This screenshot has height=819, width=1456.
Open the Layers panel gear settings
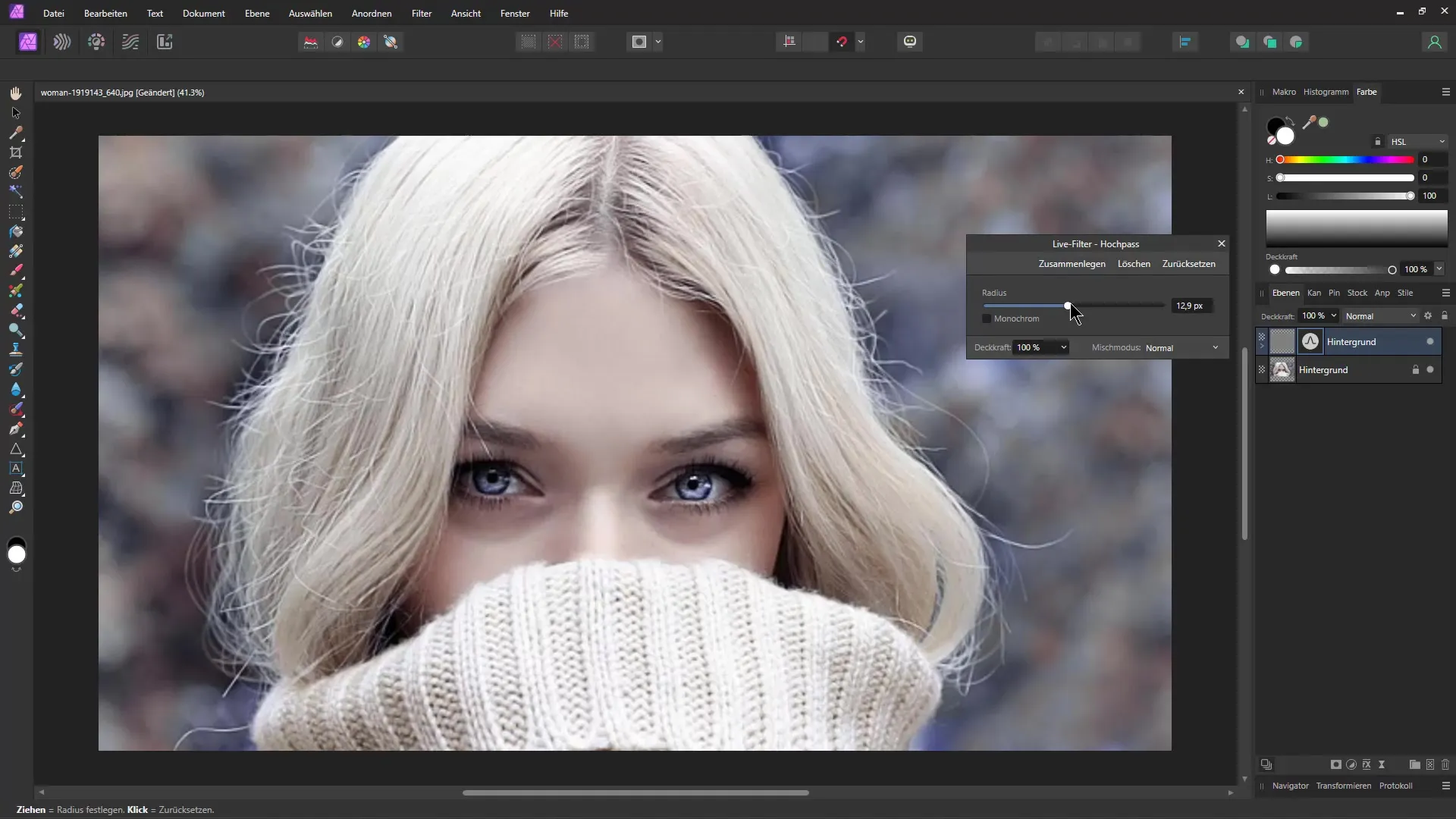pyautogui.click(x=1428, y=315)
